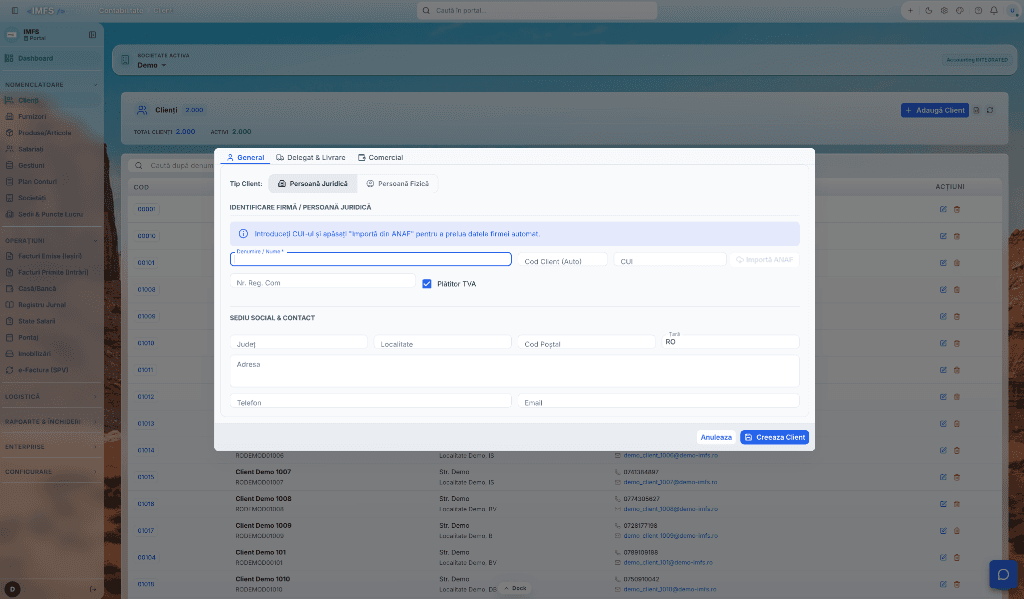Open the demo_client_1007 email link
Viewport: 1024px width, 599px height.
670,482
